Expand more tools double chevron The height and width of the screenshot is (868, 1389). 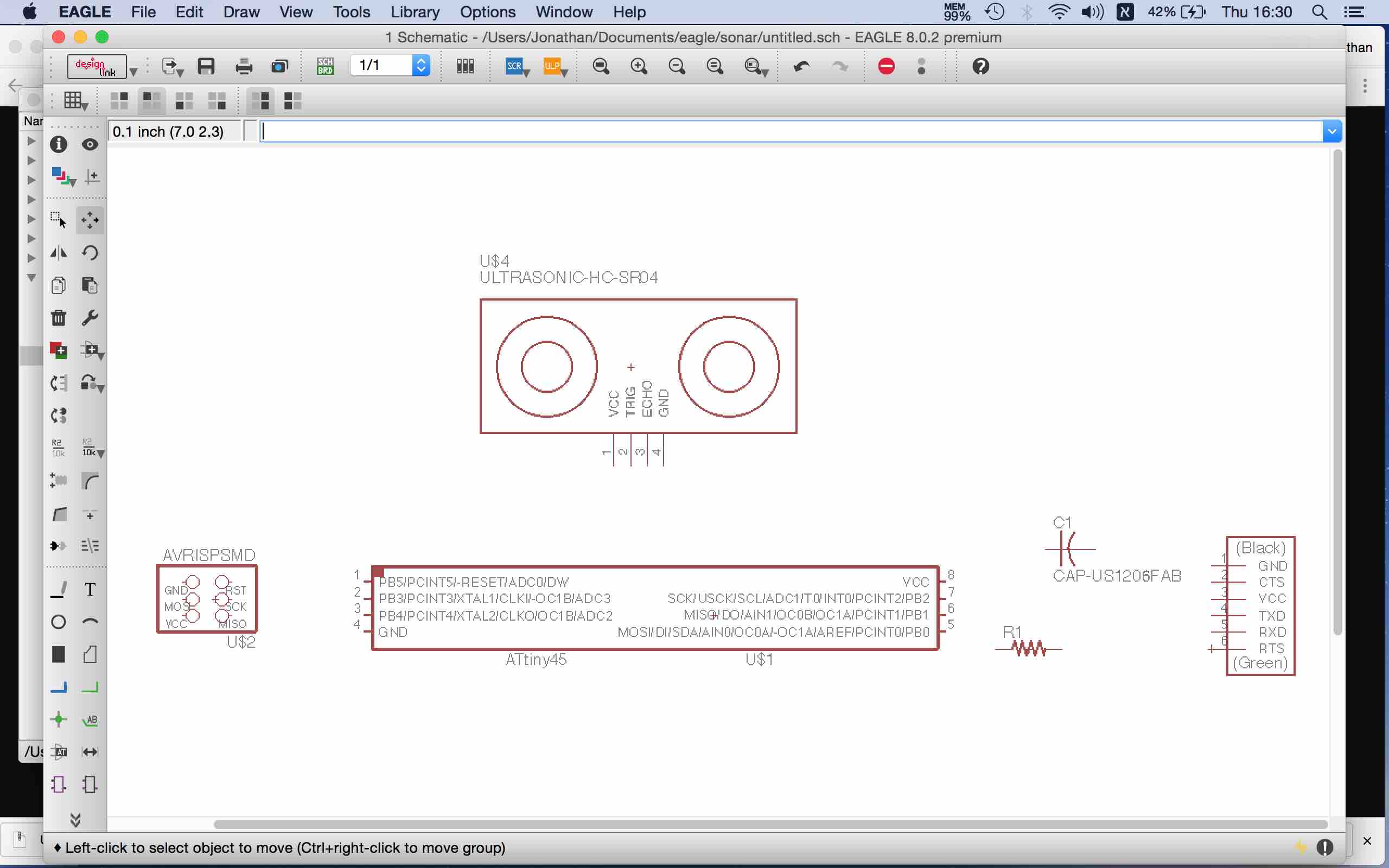pyautogui.click(x=75, y=819)
